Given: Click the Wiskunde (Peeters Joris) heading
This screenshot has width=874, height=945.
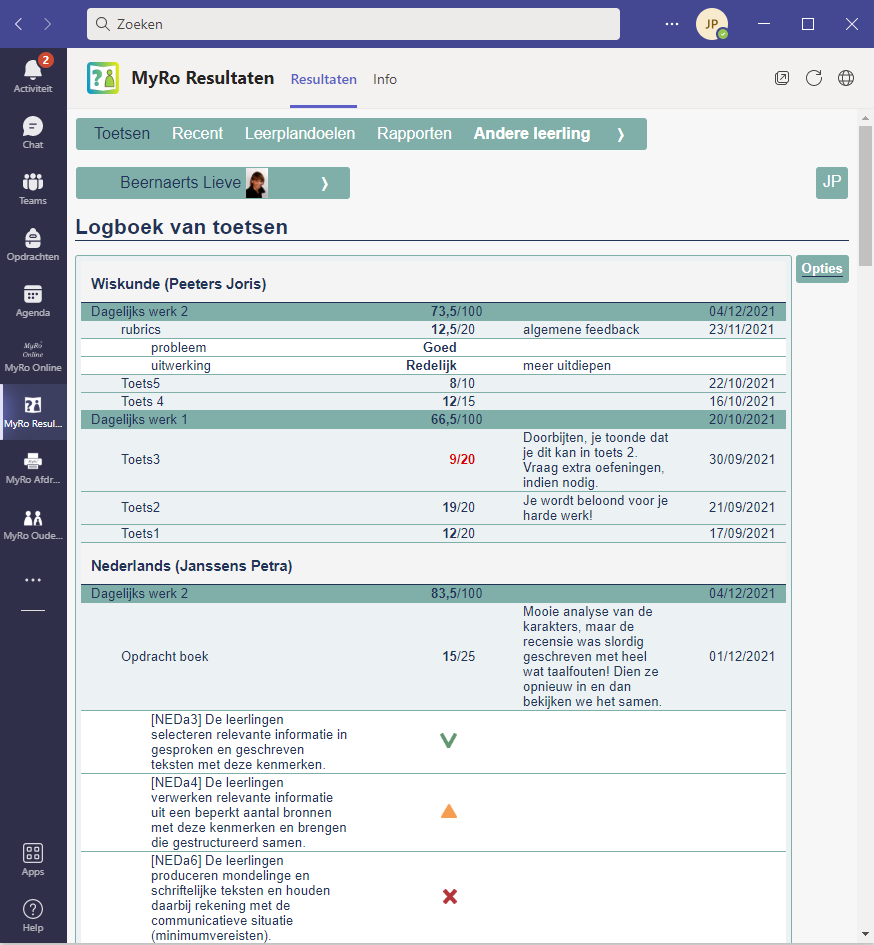Looking at the screenshot, I should click(x=178, y=284).
